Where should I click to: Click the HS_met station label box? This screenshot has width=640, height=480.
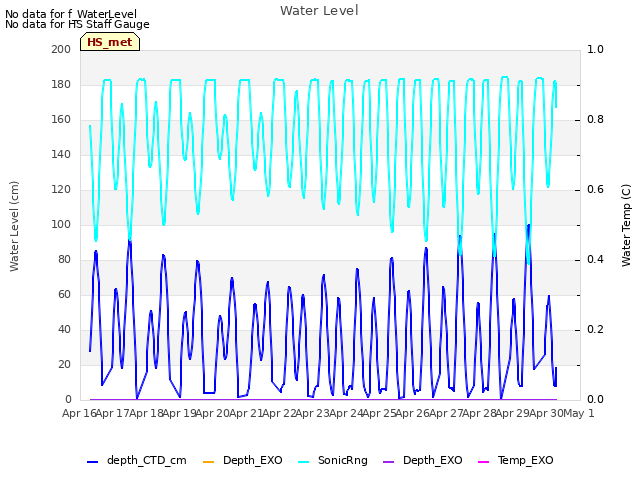coord(110,42)
